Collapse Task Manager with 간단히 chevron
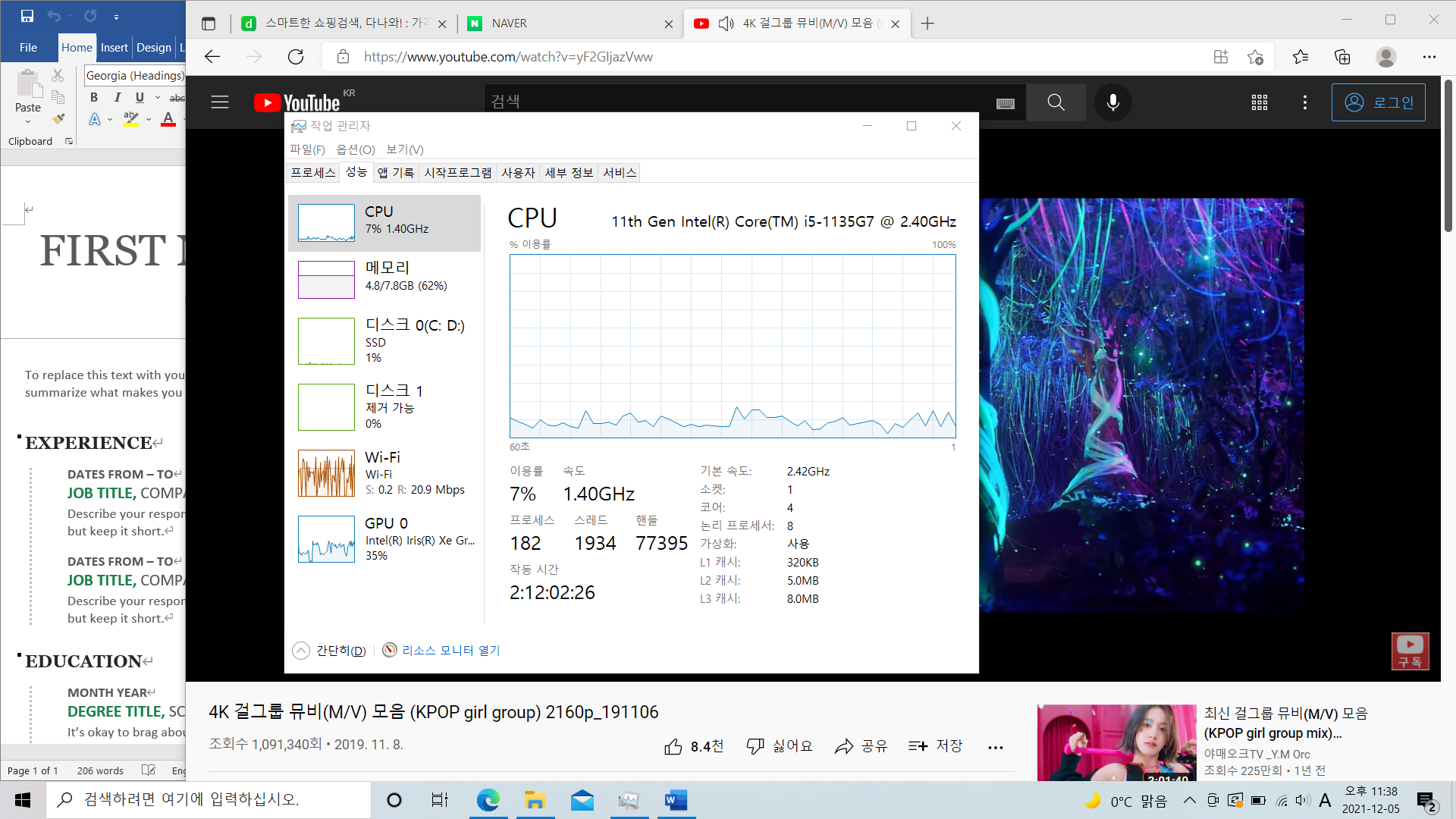Screen dimensions: 1456x819 point(301,651)
